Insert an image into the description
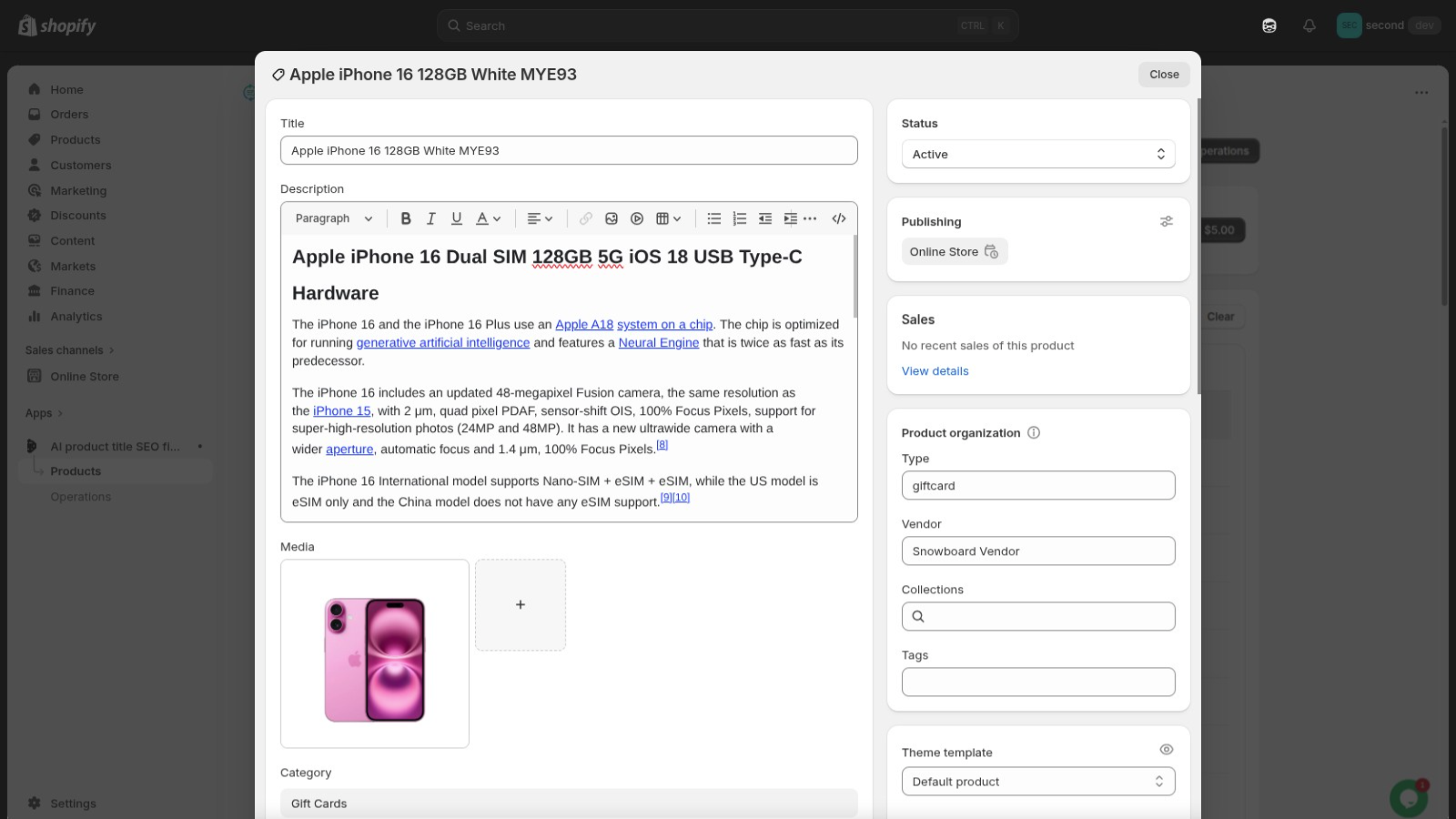Screen dimensions: 1456x819 [612, 218]
